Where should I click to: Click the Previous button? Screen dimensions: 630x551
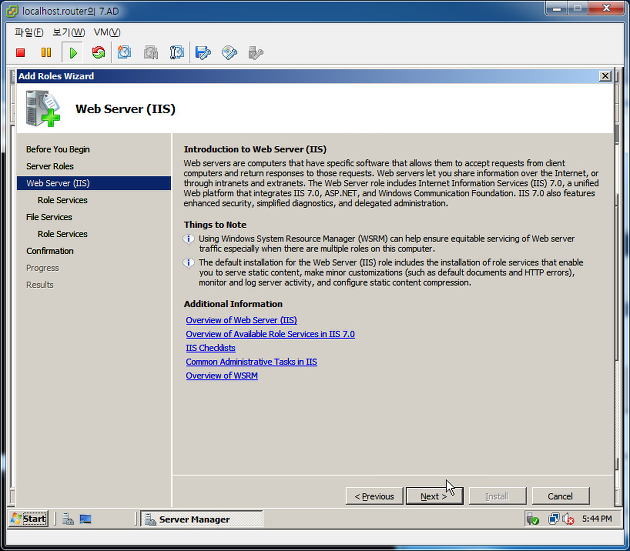tap(374, 496)
